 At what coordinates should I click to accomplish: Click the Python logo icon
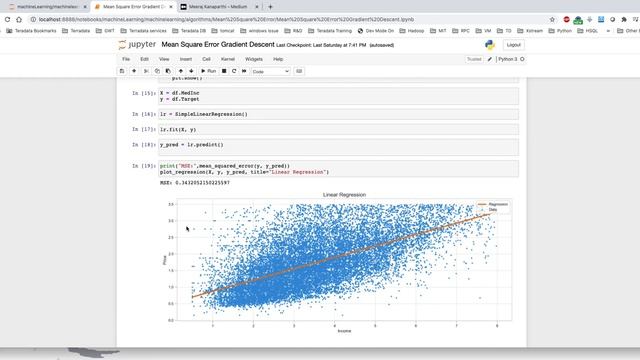pyautogui.click(x=490, y=45)
